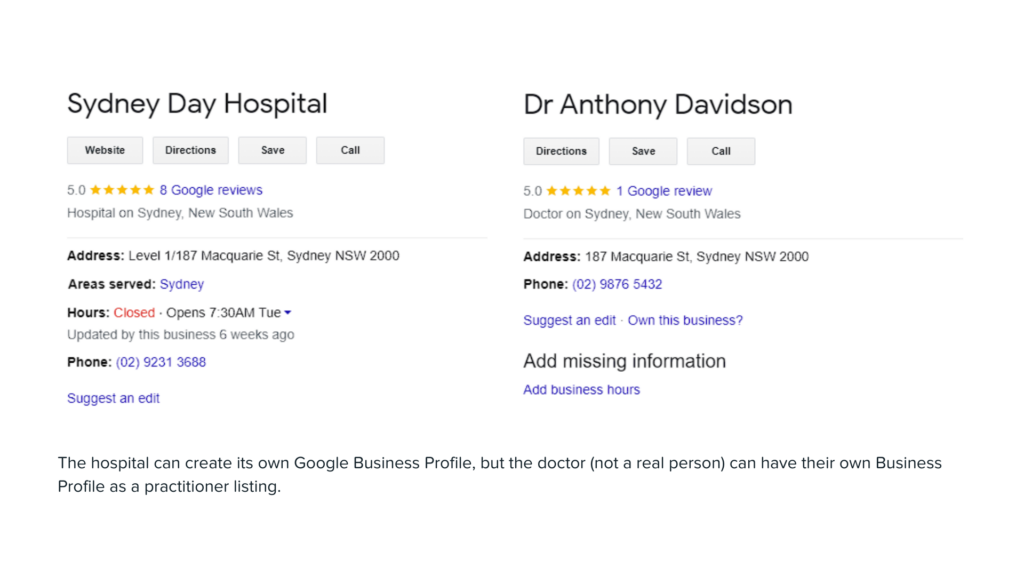Save the Sydney Day Hospital listing
The image size is (1024, 576).
[x=272, y=150]
